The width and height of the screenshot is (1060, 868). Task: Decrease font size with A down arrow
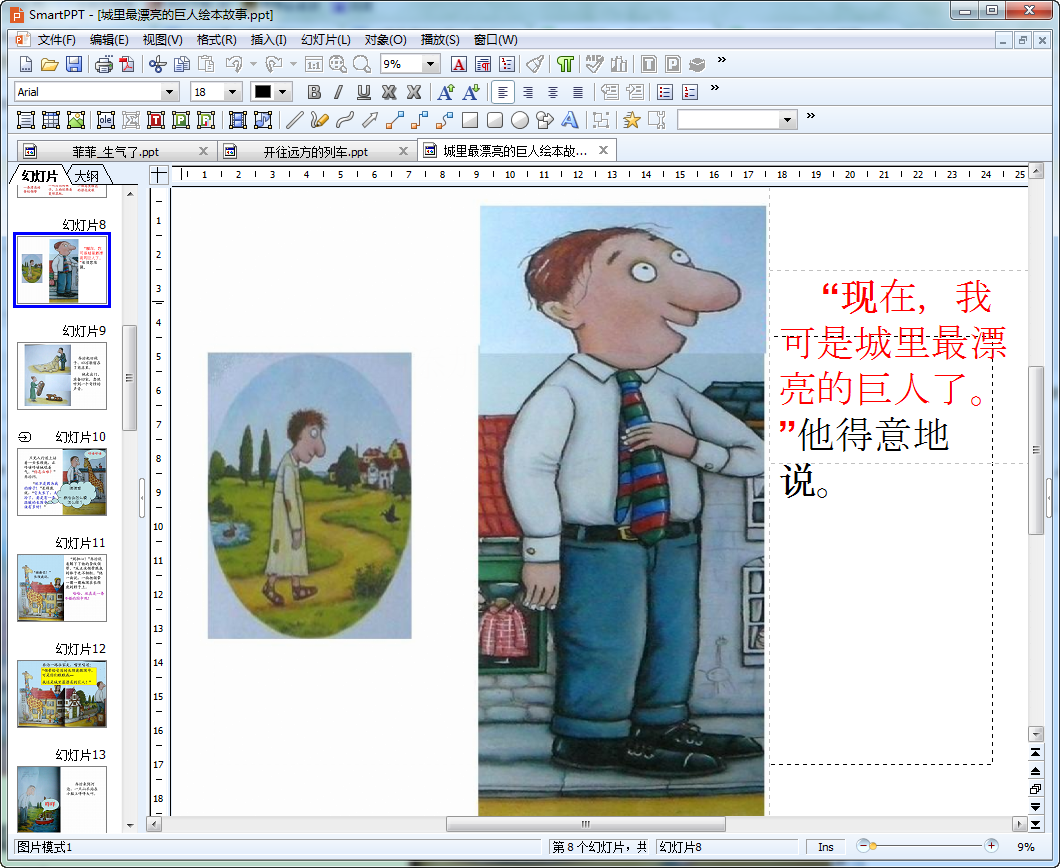click(x=471, y=92)
